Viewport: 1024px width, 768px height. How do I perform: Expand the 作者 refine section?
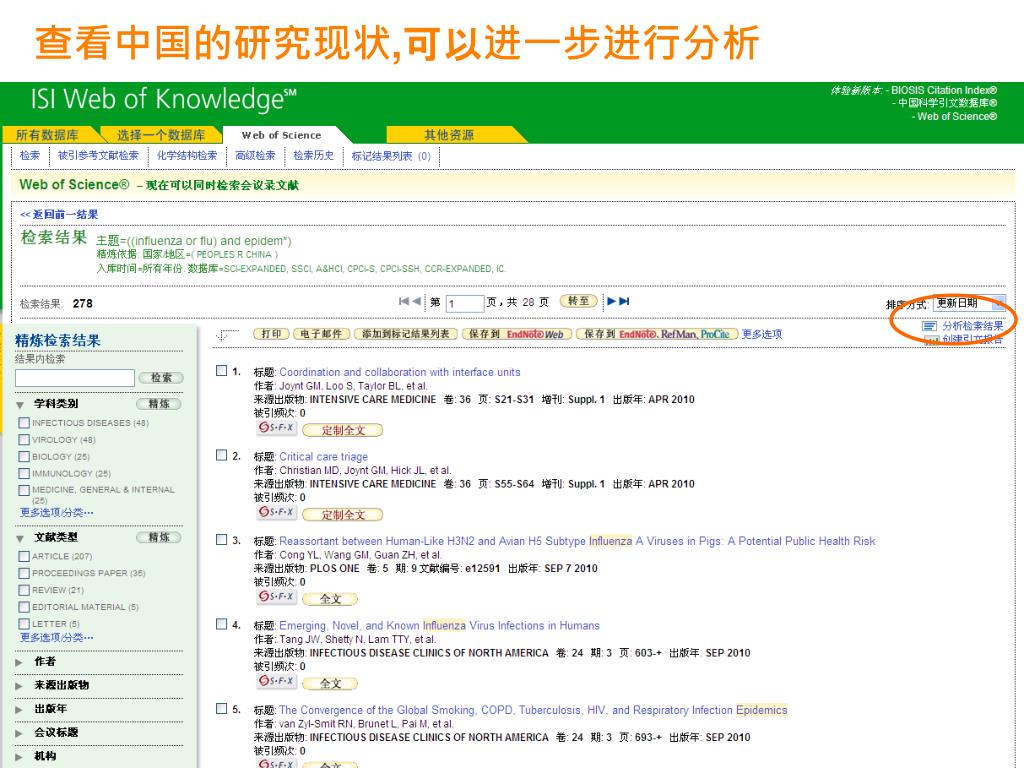[19, 662]
